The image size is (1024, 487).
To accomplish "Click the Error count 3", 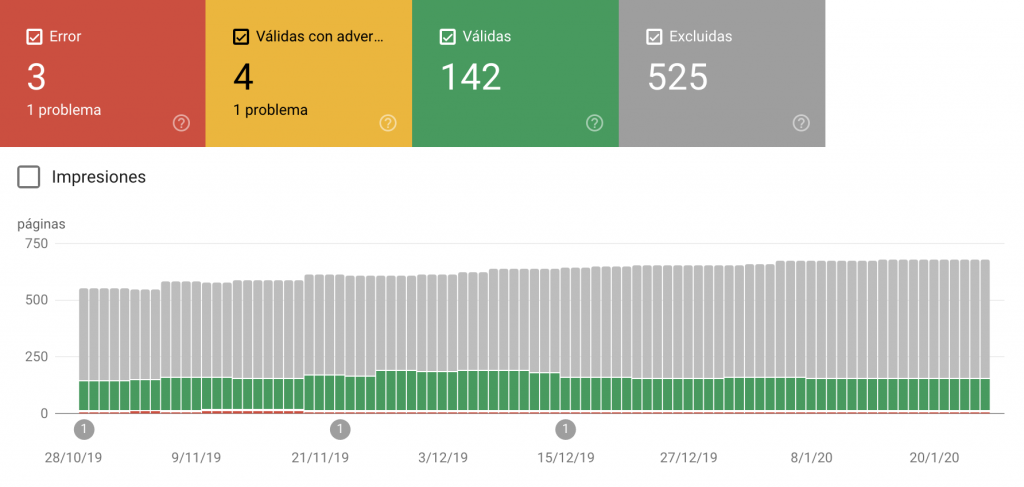I will [x=37, y=77].
